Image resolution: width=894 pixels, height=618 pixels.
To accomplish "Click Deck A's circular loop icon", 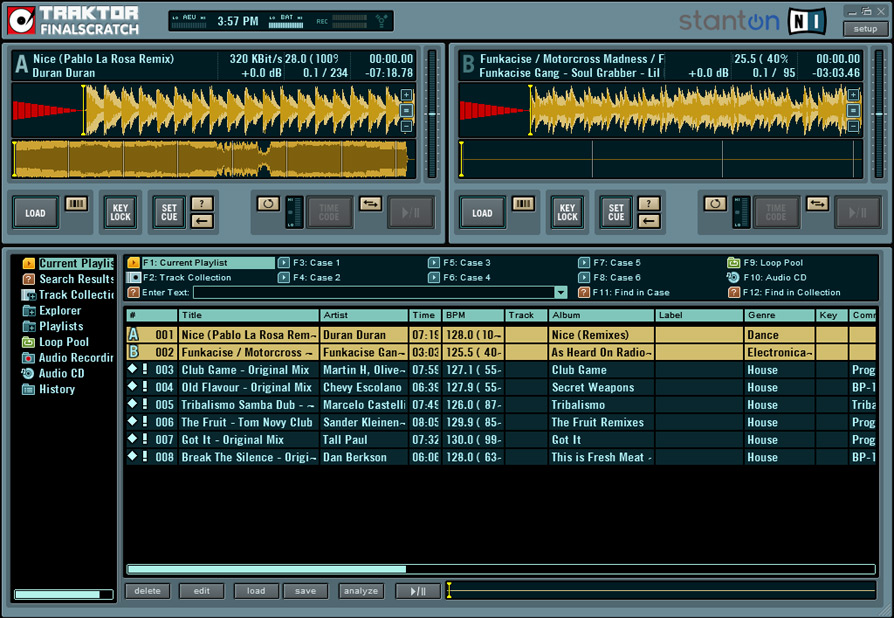I will (x=267, y=204).
